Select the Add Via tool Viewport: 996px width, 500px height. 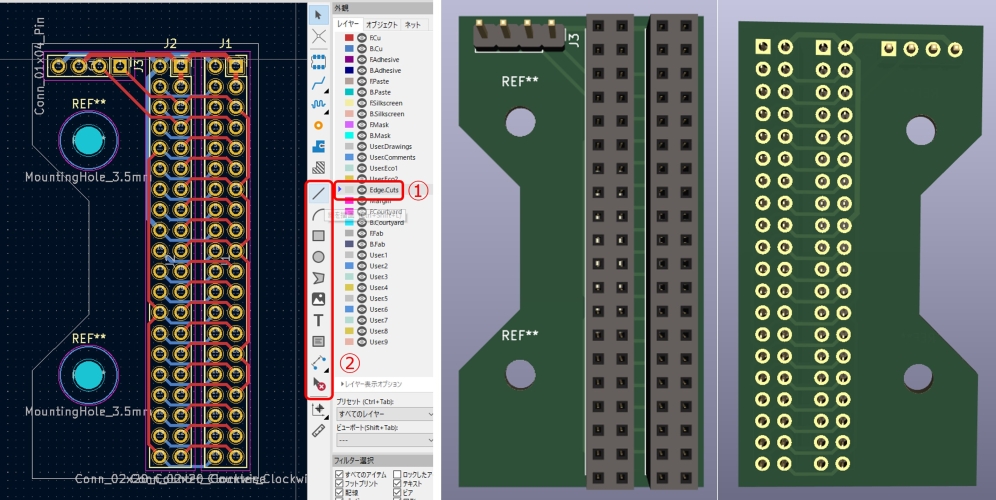point(318,125)
